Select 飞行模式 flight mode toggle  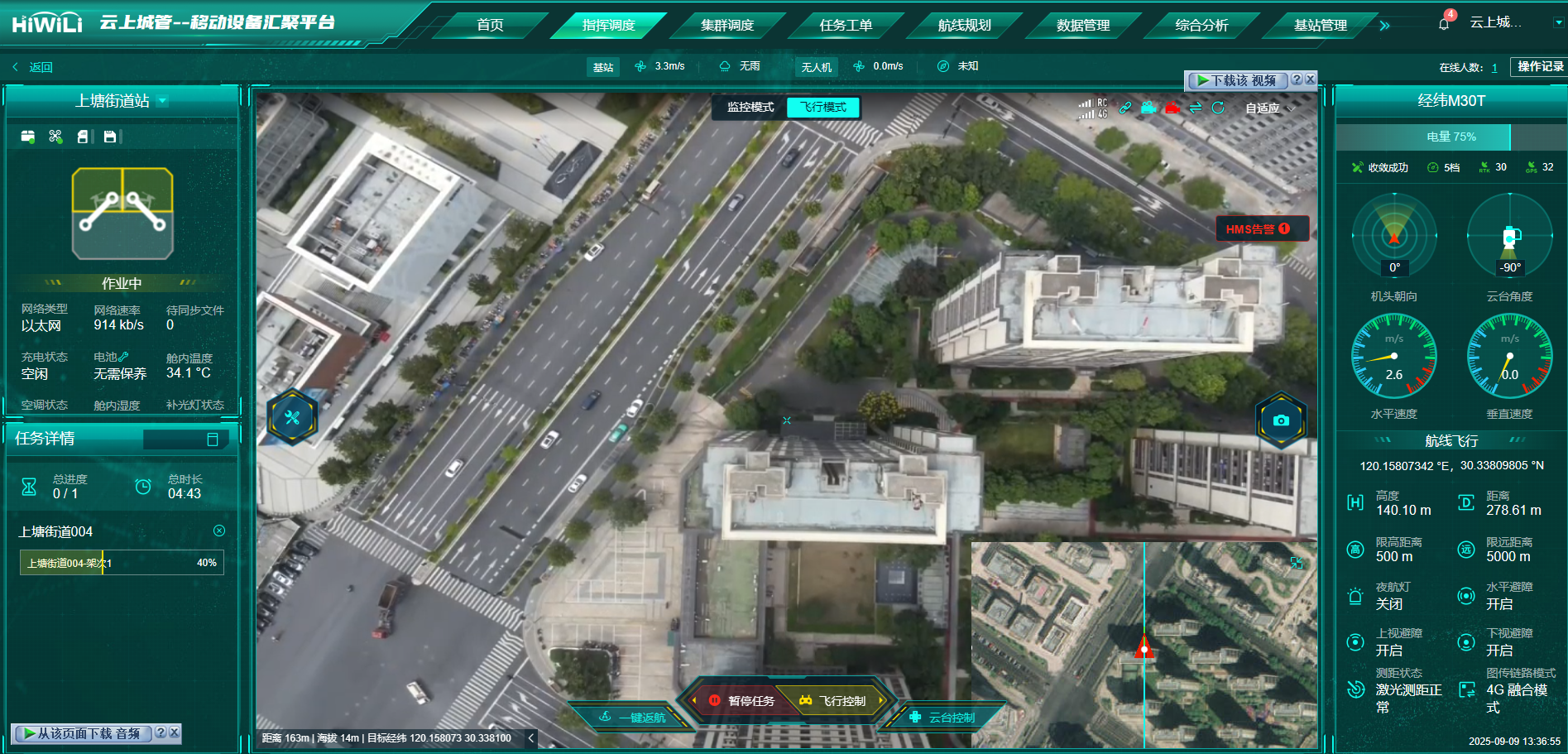click(823, 108)
